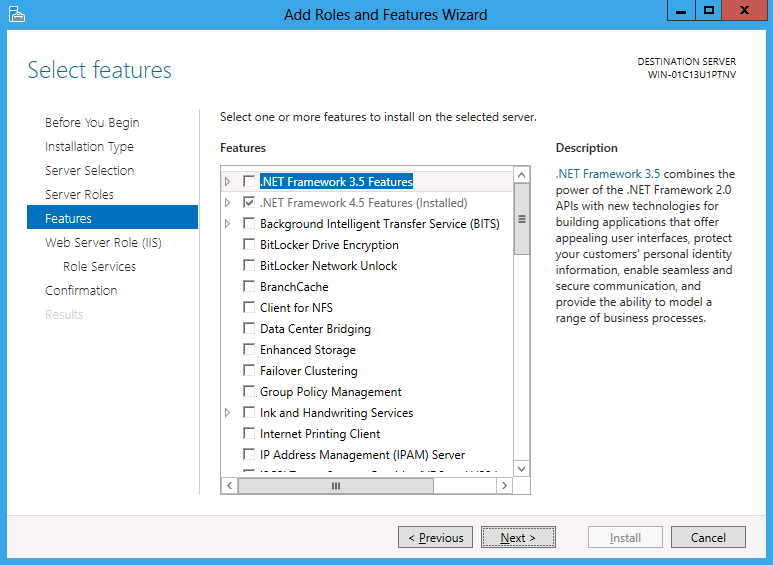Screen dimensions: 773x565
Task: Click the wizard icon in the title bar
Action: [17, 14]
